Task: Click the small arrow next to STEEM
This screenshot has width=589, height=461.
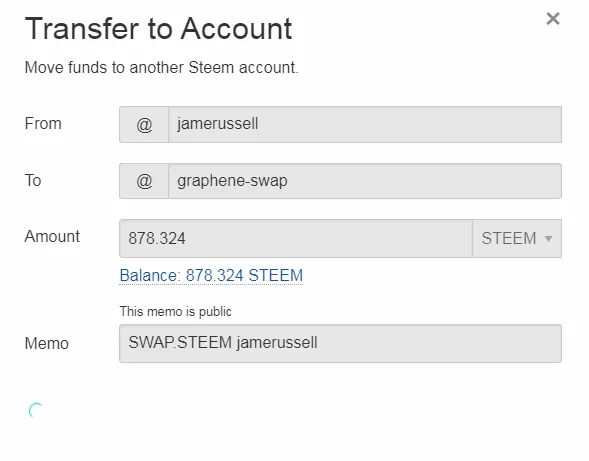Action: click(548, 239)
